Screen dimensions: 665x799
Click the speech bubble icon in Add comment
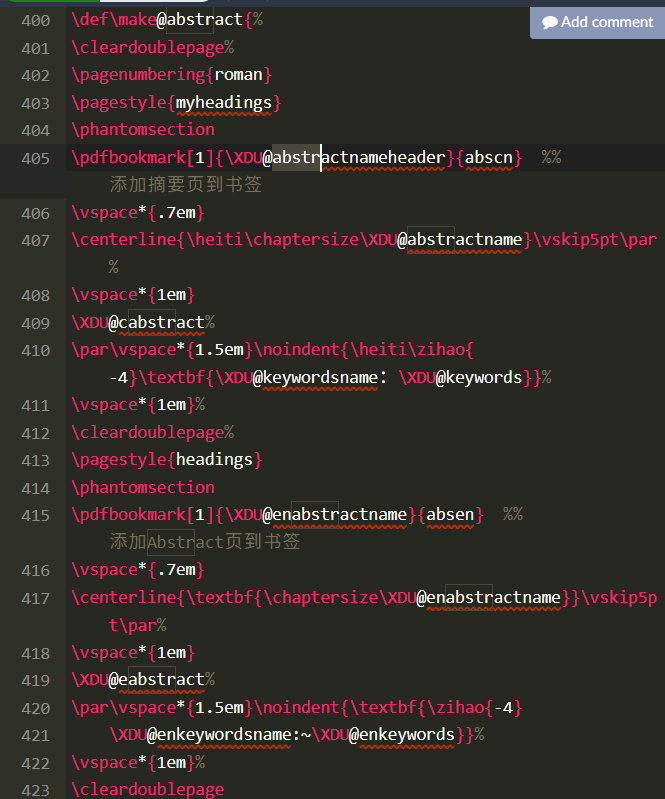coord(549,22)
